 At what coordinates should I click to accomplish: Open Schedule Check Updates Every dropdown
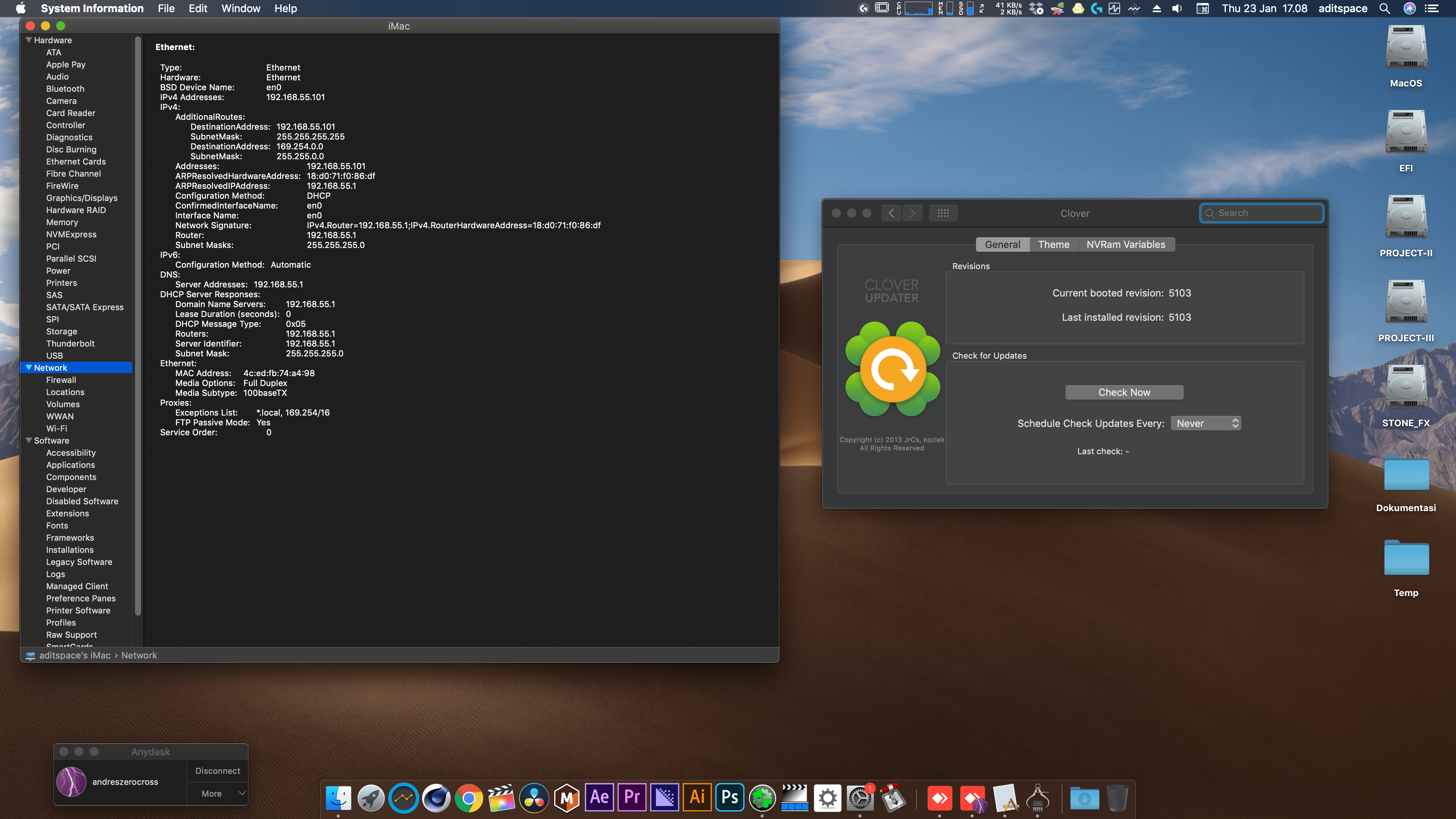point(1206,424)
